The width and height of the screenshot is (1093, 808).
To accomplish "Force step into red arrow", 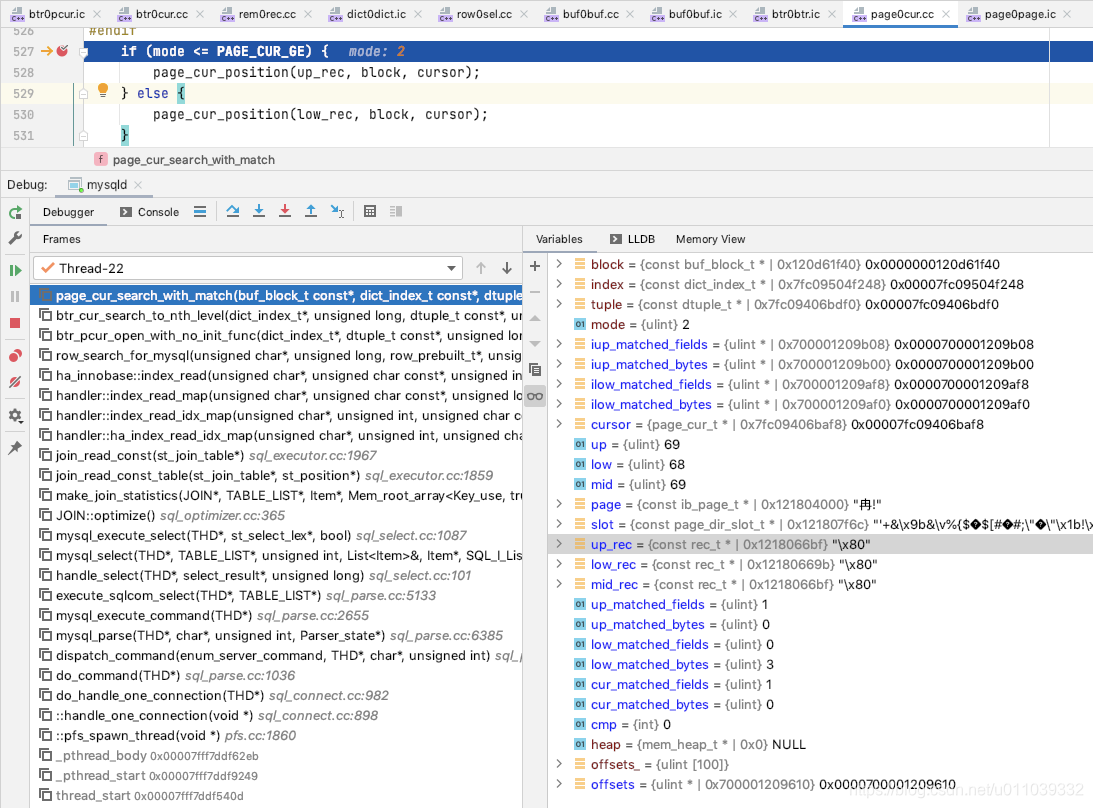I will (x=284, y=211).
